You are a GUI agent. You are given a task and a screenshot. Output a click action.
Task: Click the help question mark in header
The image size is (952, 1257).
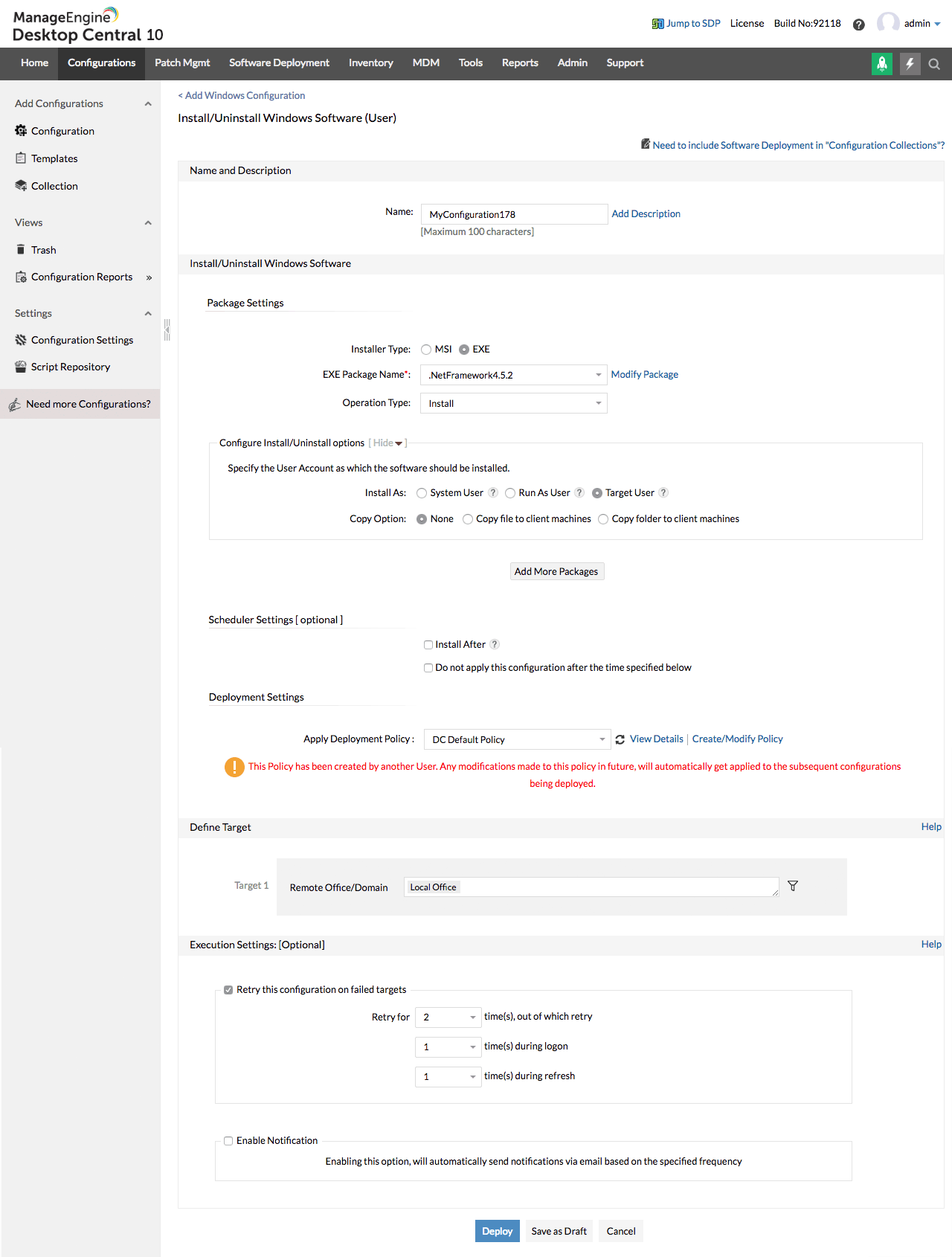tap(859, 25)
